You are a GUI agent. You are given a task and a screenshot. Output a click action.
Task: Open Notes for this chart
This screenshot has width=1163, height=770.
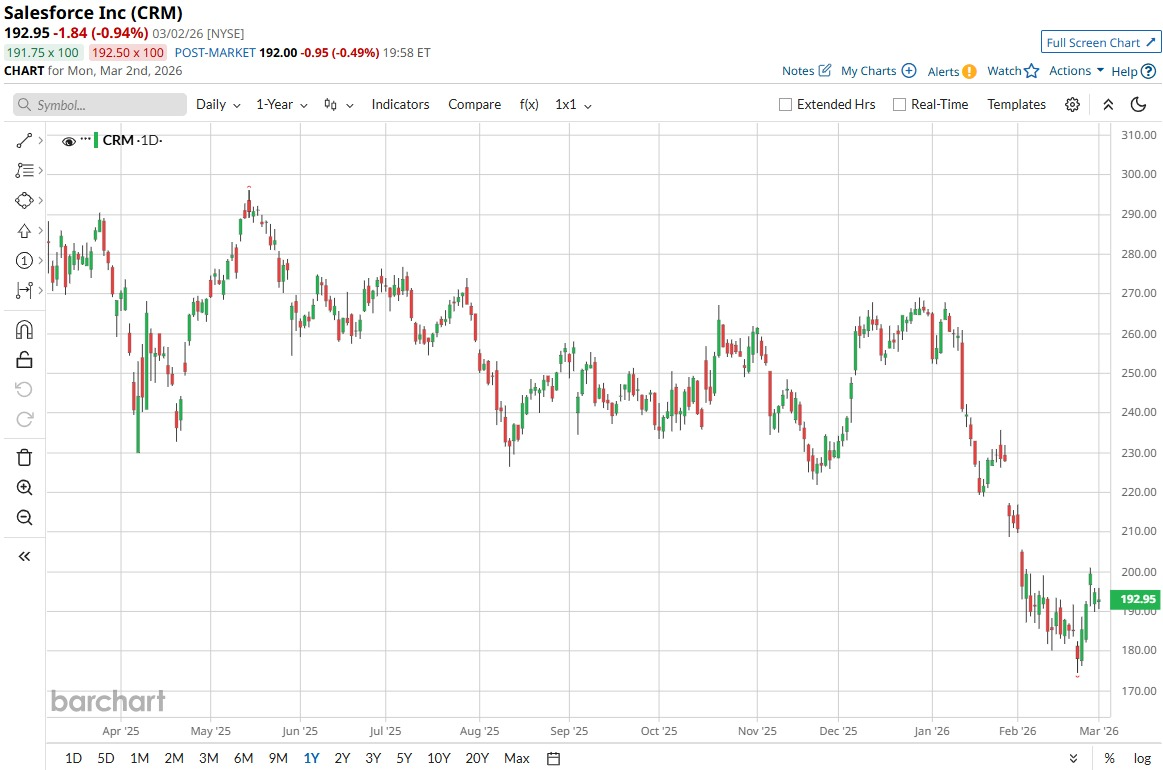tap(806, 70)
